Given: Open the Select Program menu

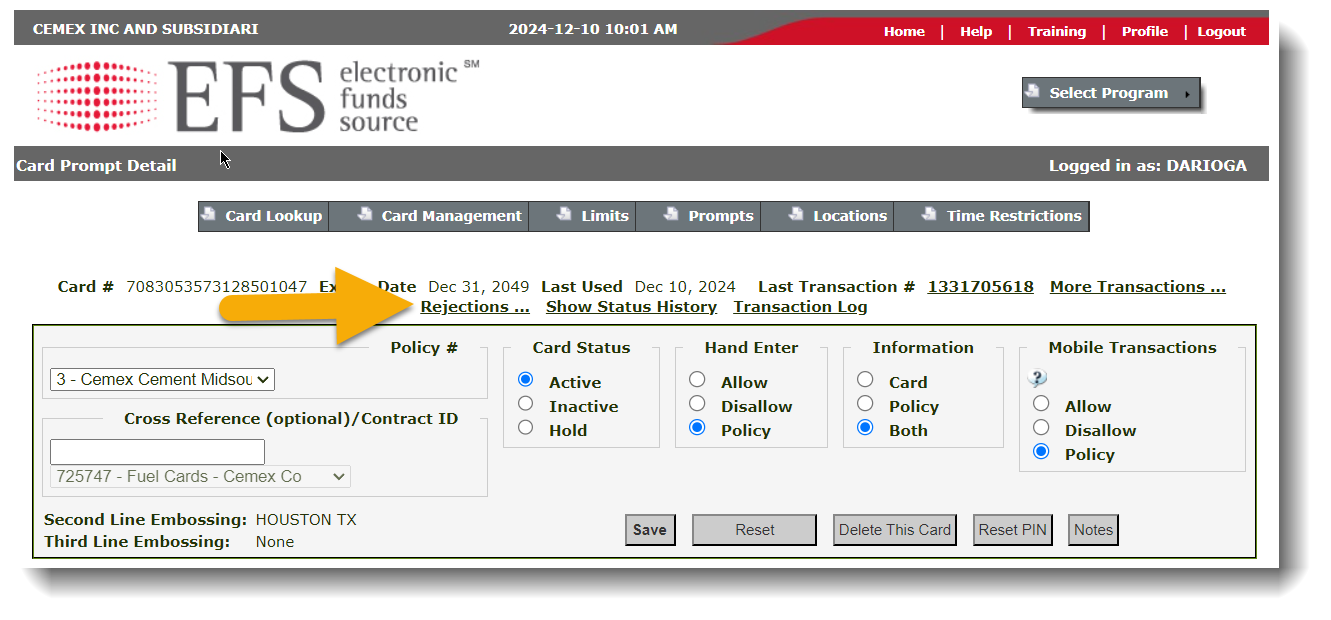Looking at the screenshot, I should pos(1111,92).
